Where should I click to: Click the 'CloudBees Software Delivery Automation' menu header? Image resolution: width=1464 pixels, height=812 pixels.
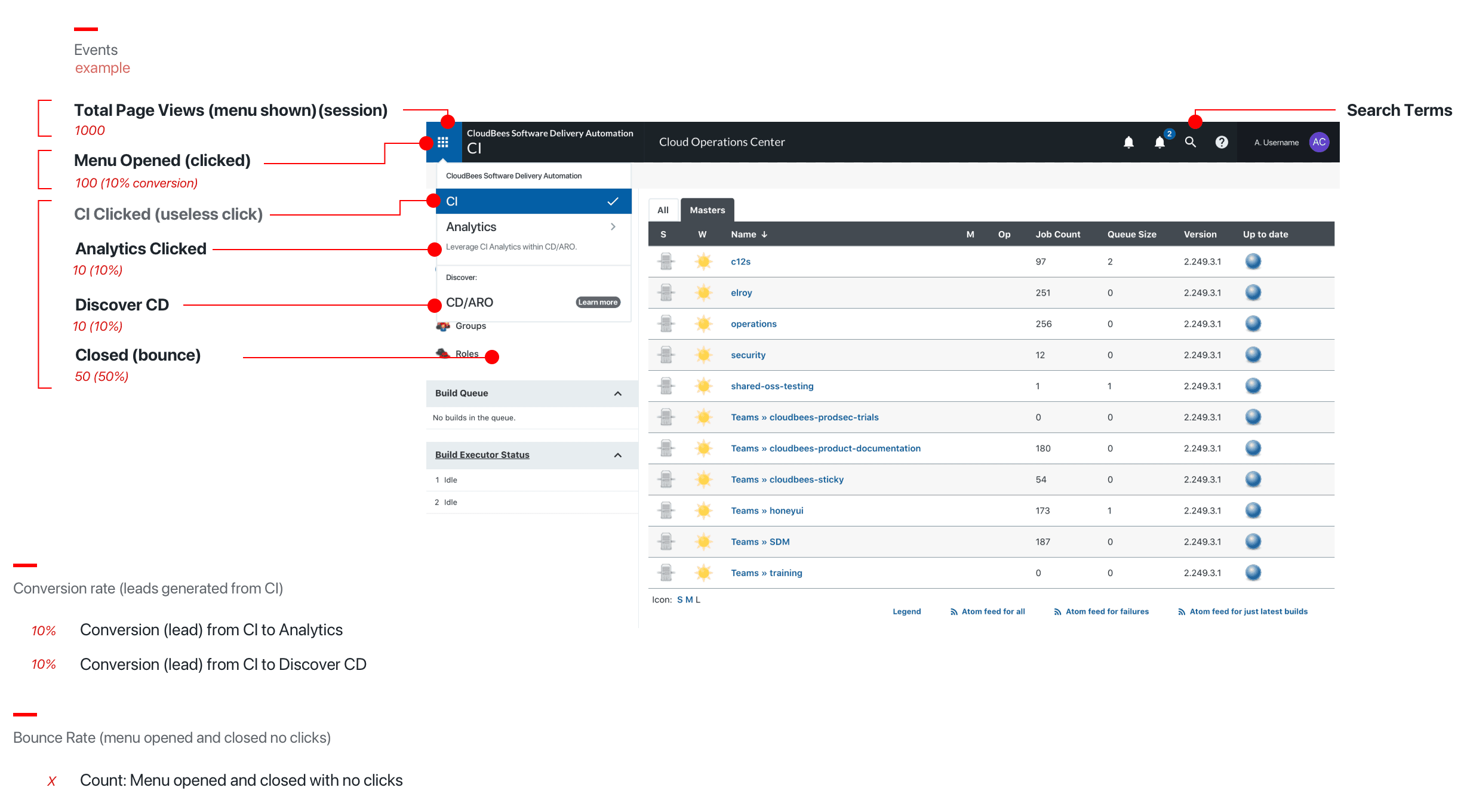coord(513,176)
